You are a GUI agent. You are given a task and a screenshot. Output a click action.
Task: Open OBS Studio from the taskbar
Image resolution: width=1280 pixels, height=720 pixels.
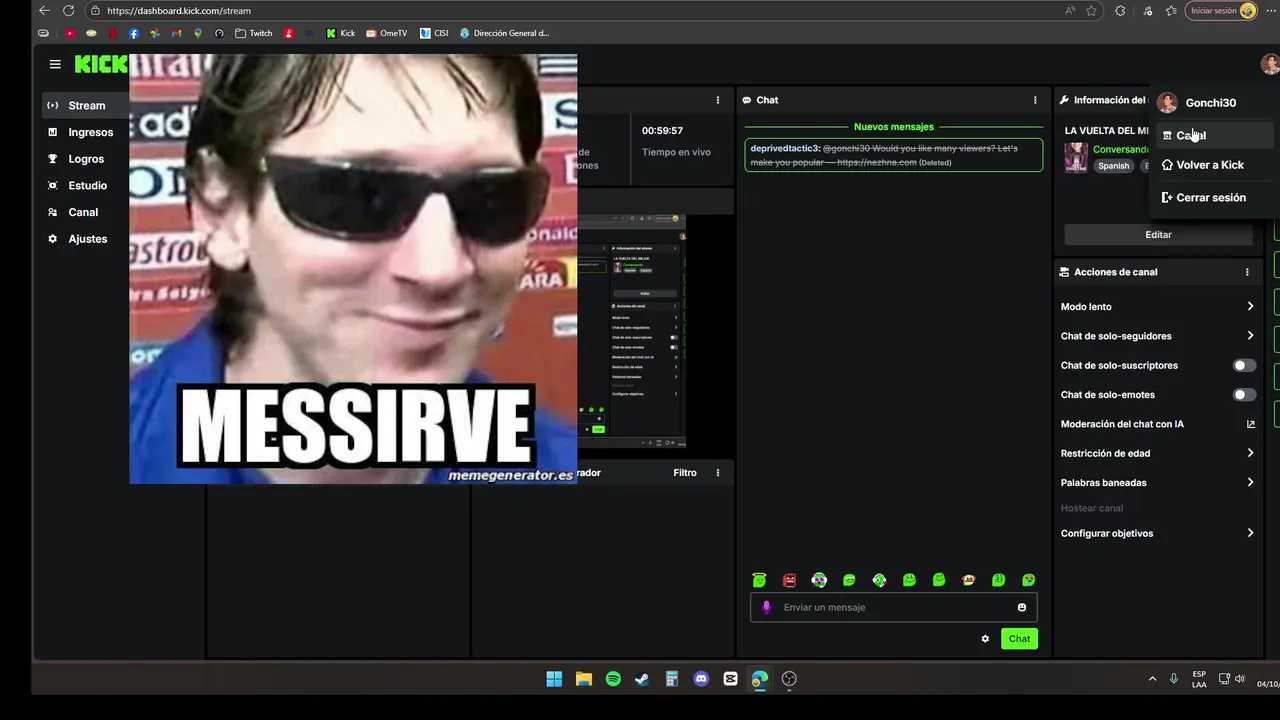pyautogui.click(x=789, y=679)
